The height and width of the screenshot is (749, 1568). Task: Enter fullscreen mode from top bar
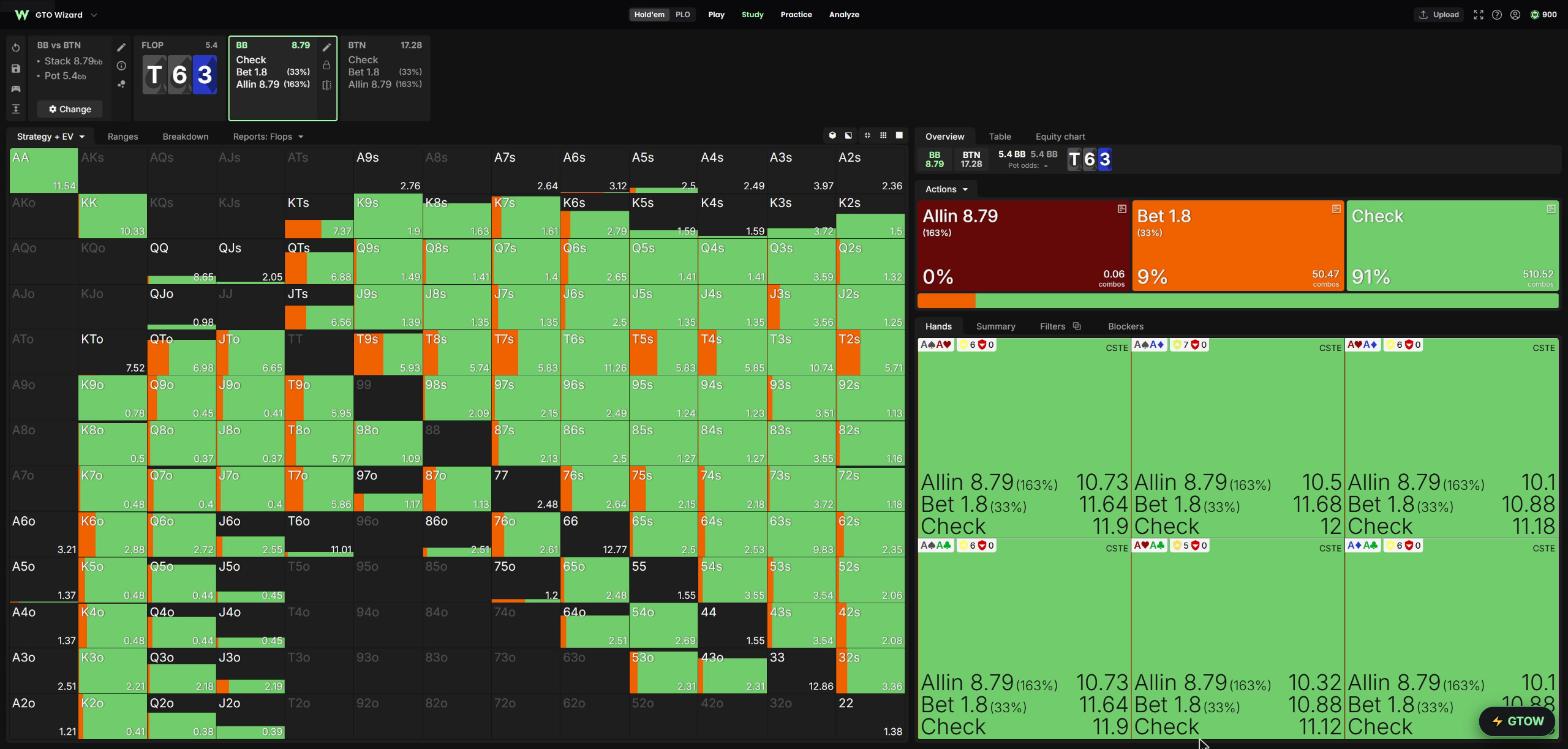[x=1478, y=15]
